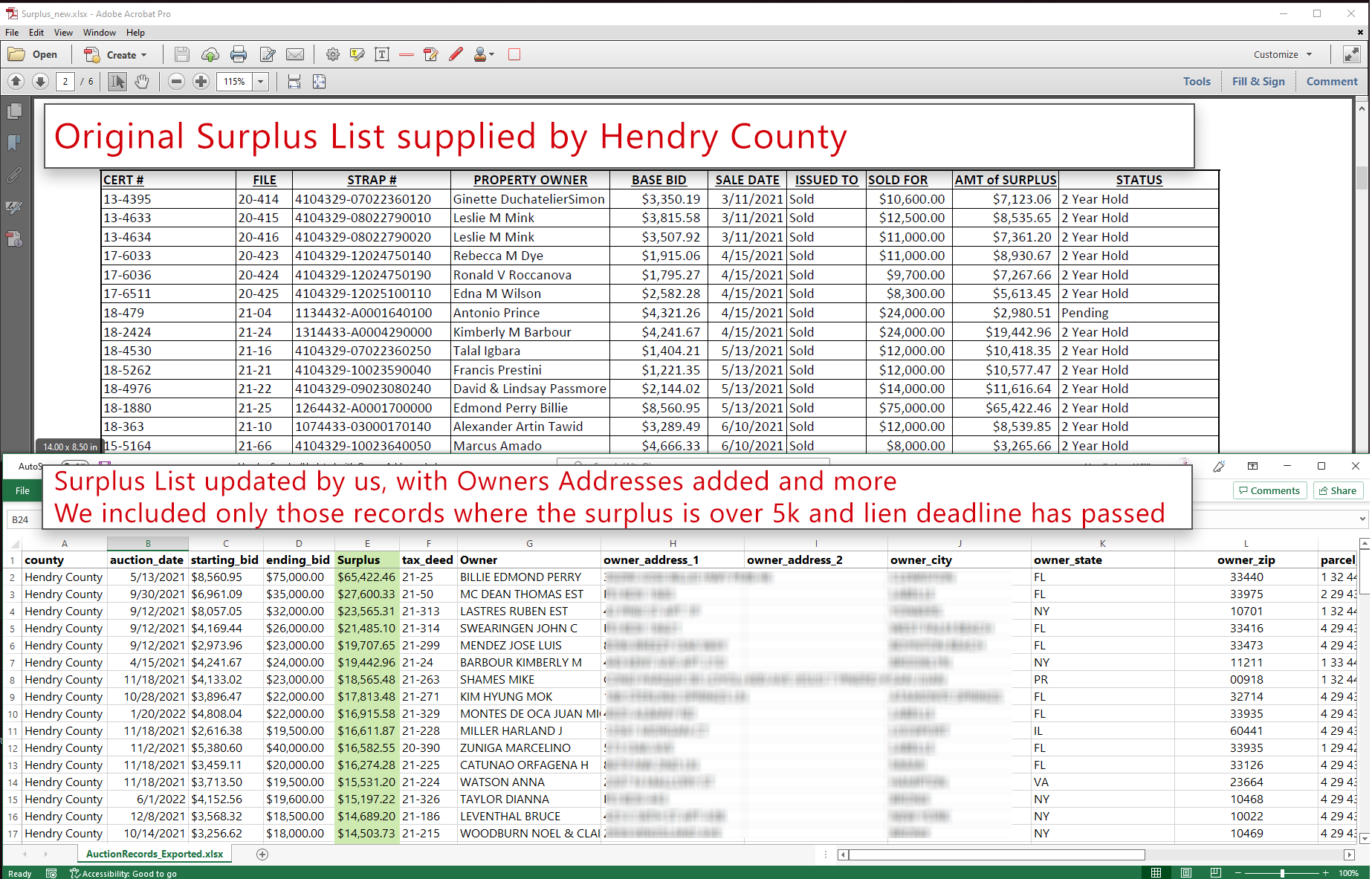Click the Highlight Text tool icon

(357, 54)
